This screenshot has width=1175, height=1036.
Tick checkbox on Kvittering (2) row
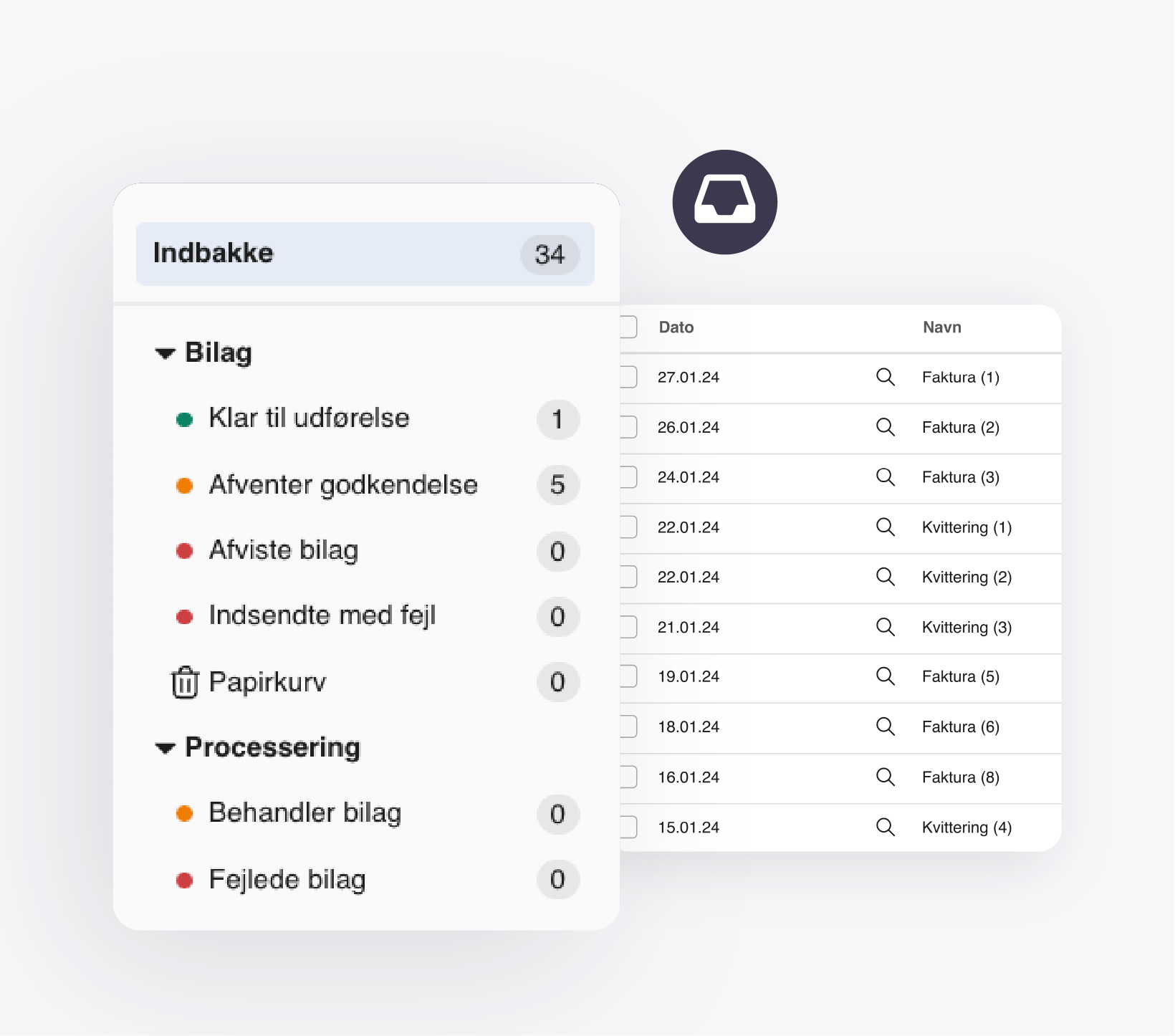coord(628,577)
